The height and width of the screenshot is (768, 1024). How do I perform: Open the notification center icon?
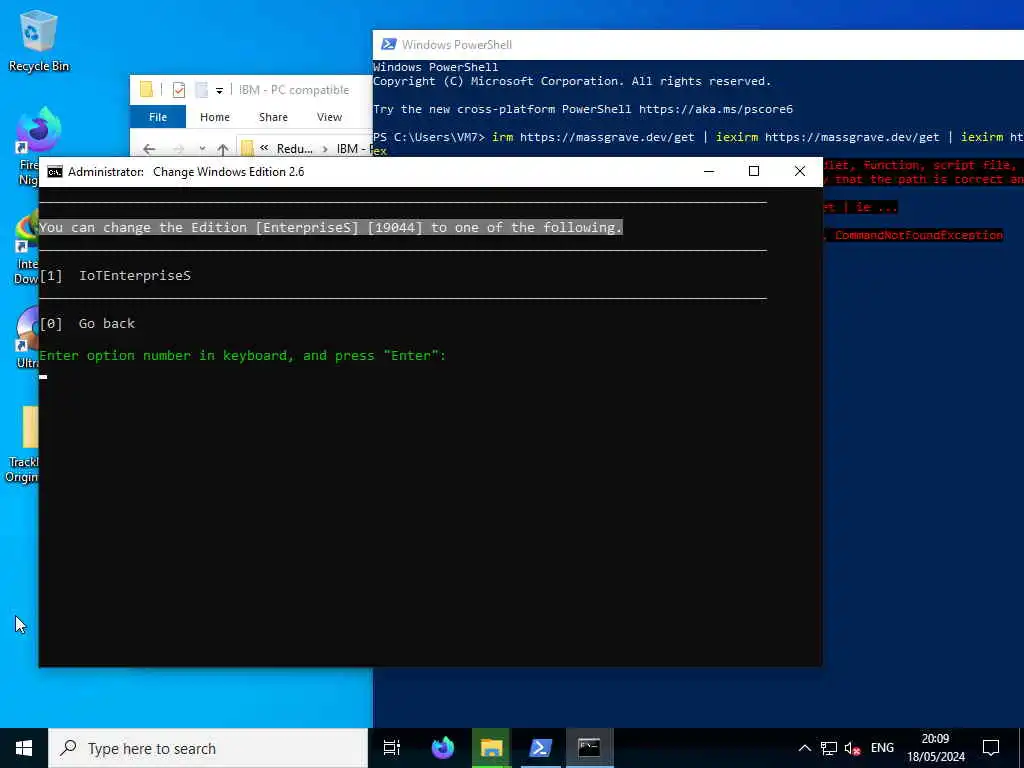click(991, 748)
